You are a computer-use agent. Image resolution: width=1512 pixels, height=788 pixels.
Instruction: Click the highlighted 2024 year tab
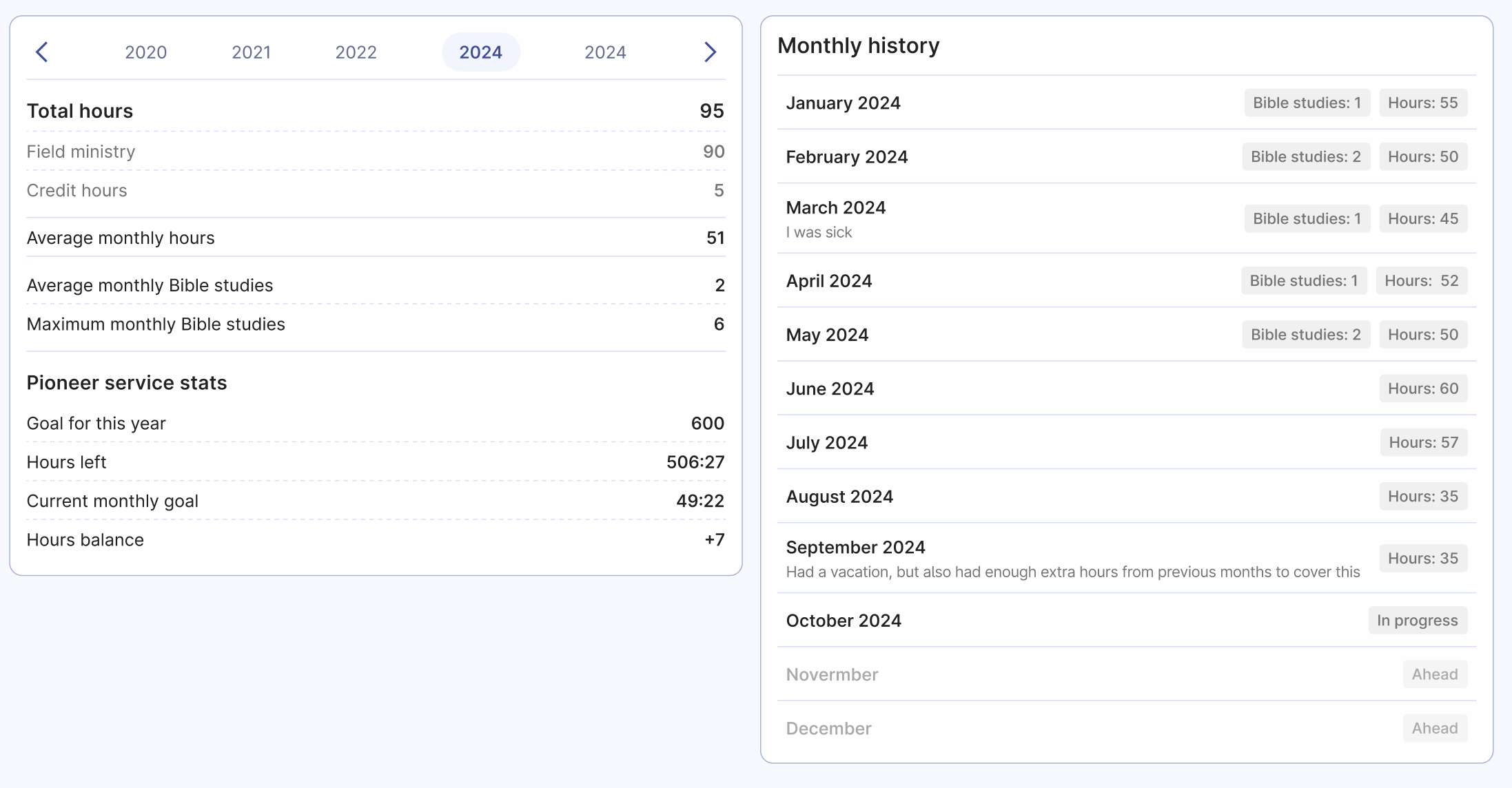[x=480, y=52]
